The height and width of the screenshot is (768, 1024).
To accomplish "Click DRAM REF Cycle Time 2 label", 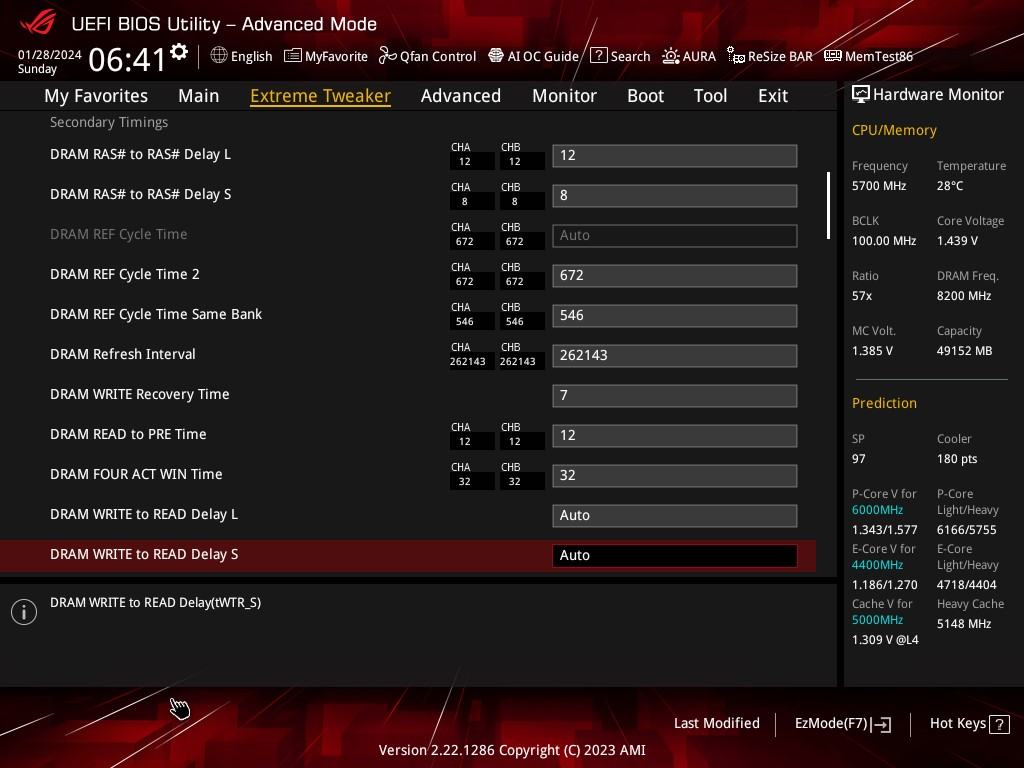I will coord(125,274).
